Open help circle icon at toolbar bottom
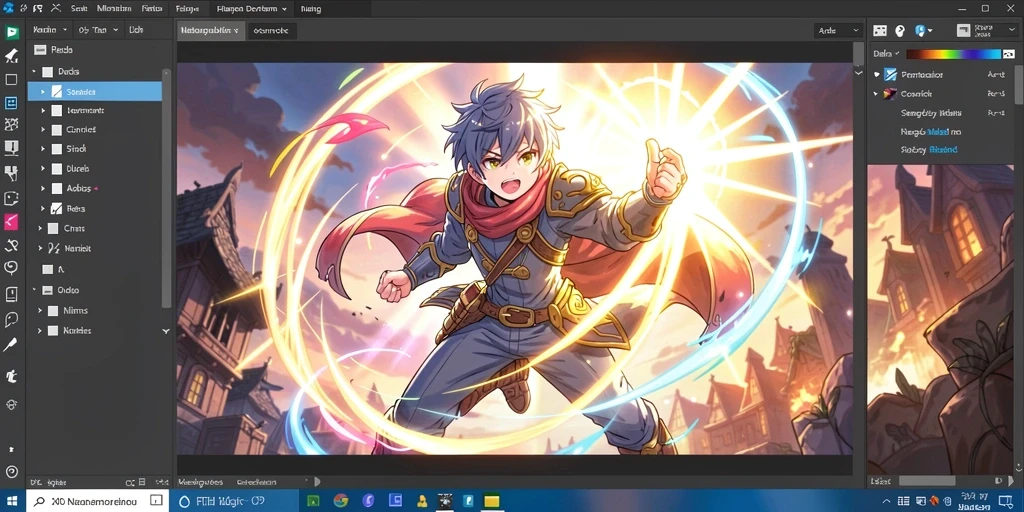1024x512 pixels. click(11, 472)
